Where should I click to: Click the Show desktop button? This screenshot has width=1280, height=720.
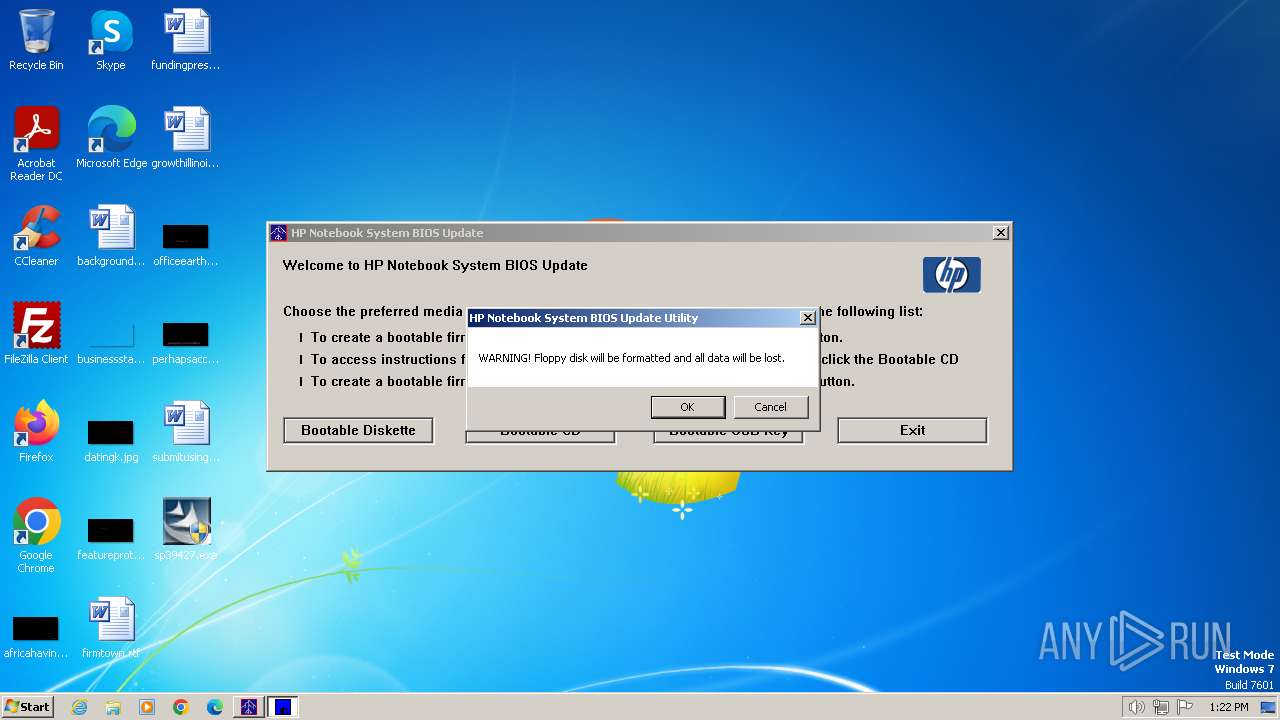[x=1269, y=707]
